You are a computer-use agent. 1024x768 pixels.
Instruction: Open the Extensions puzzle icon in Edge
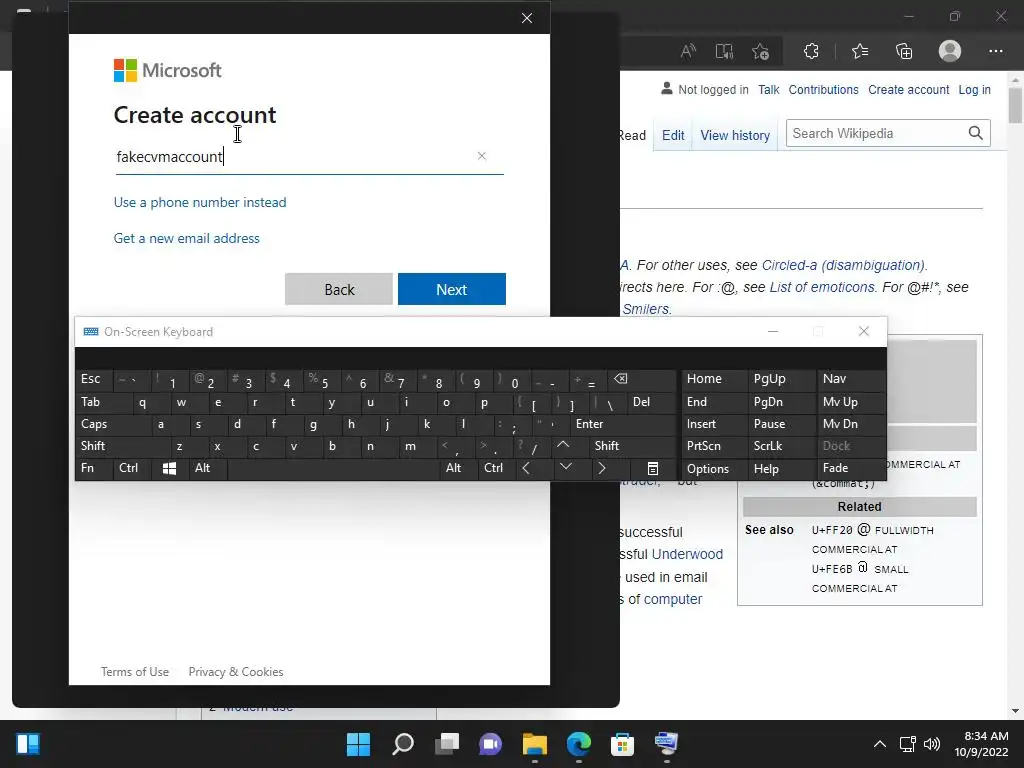(x=811, y=51)
